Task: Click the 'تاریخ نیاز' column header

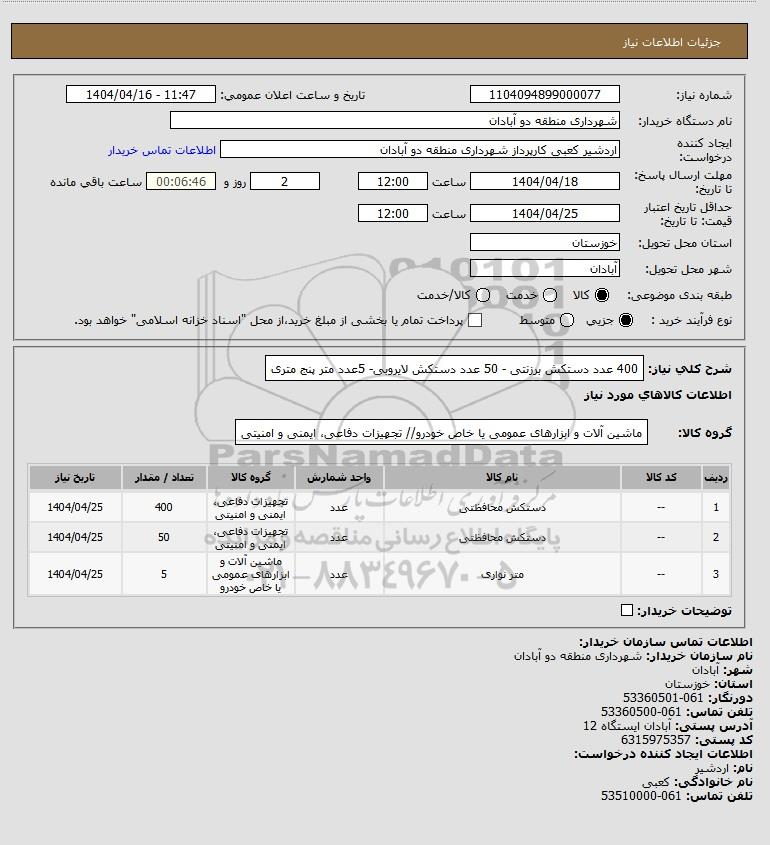Action: [75, 477]
